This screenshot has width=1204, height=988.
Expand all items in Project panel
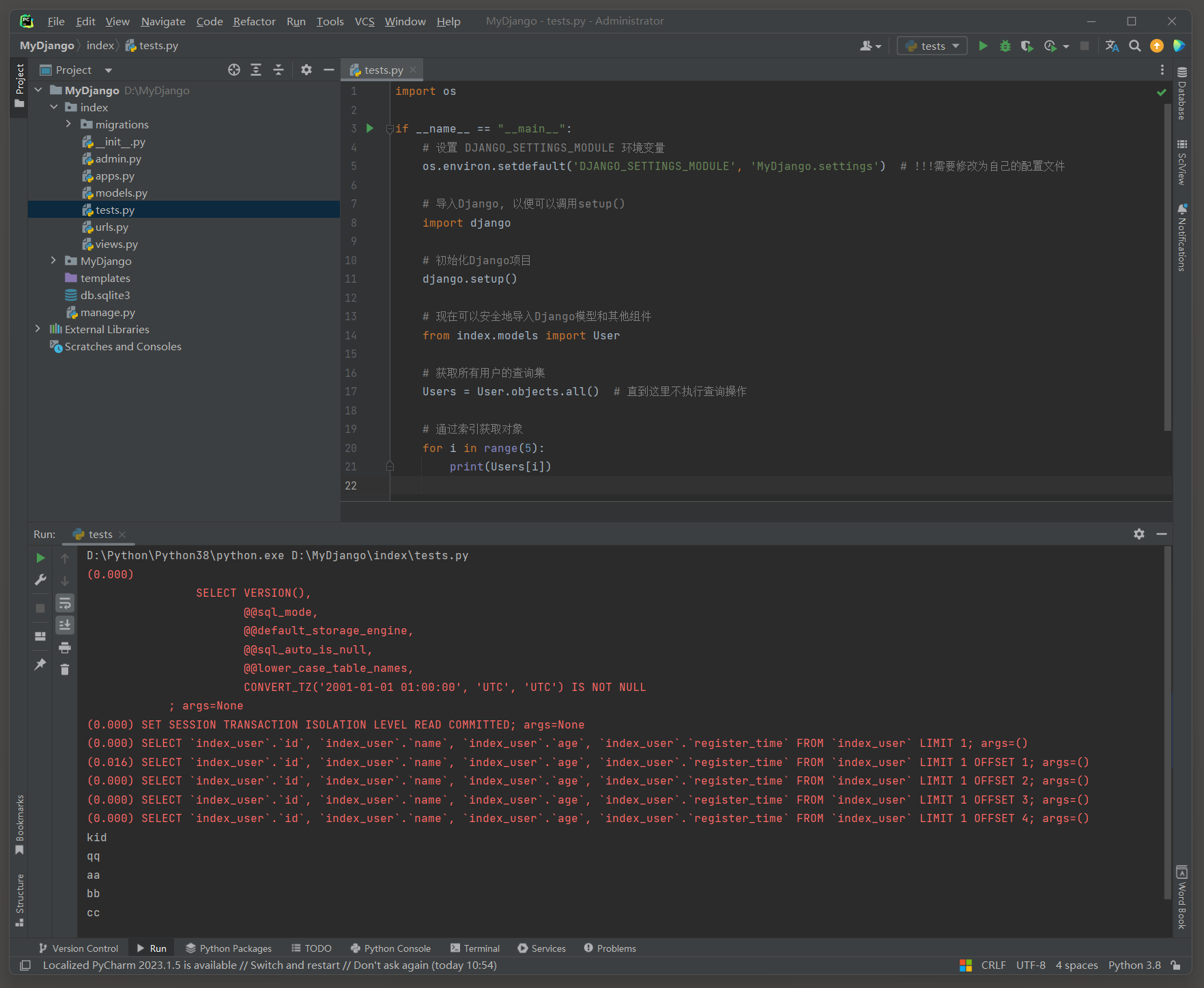[x=256, y=70]
